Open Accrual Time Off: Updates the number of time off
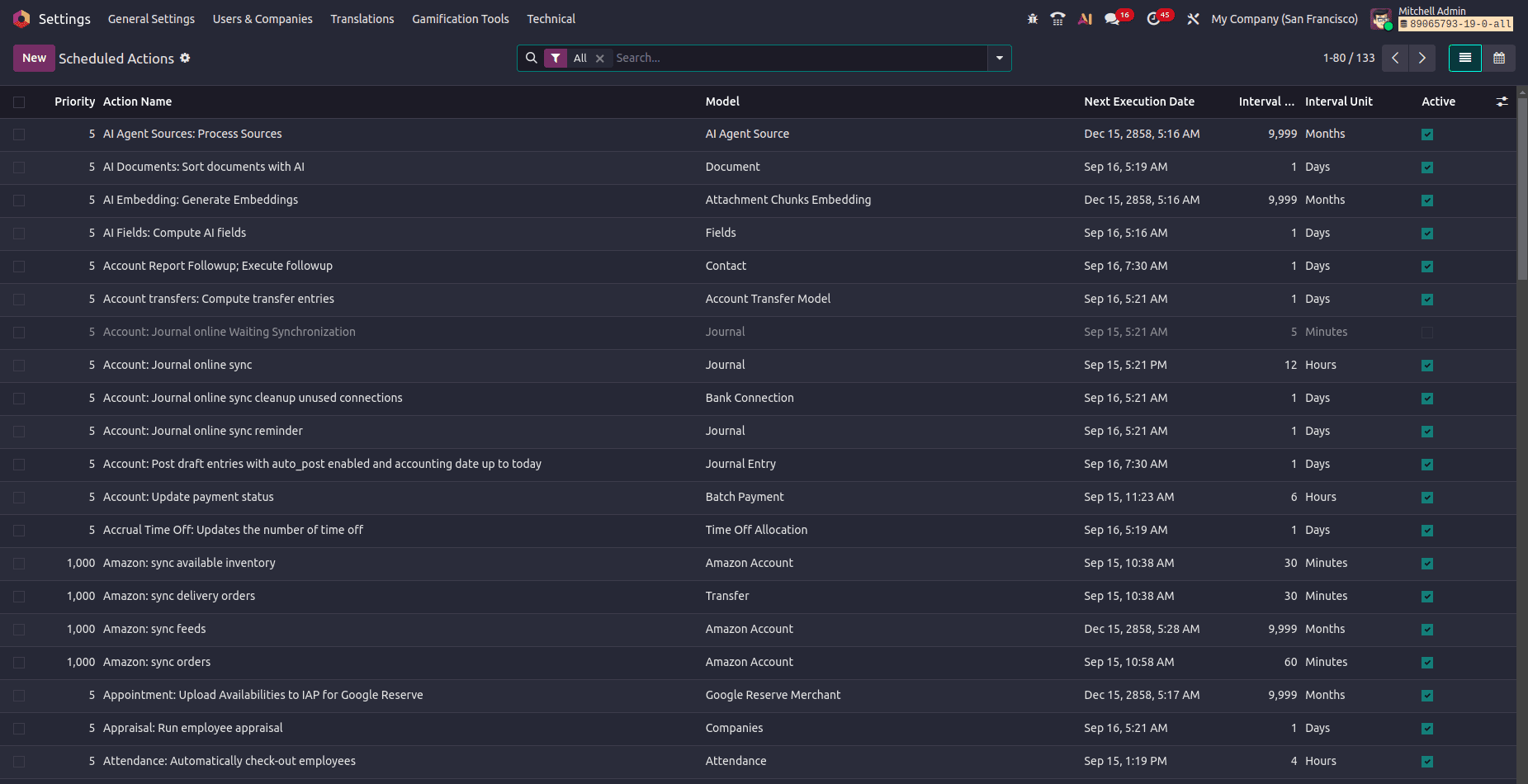This screenshot has width=1528, height=784. [x=233, y=530]
